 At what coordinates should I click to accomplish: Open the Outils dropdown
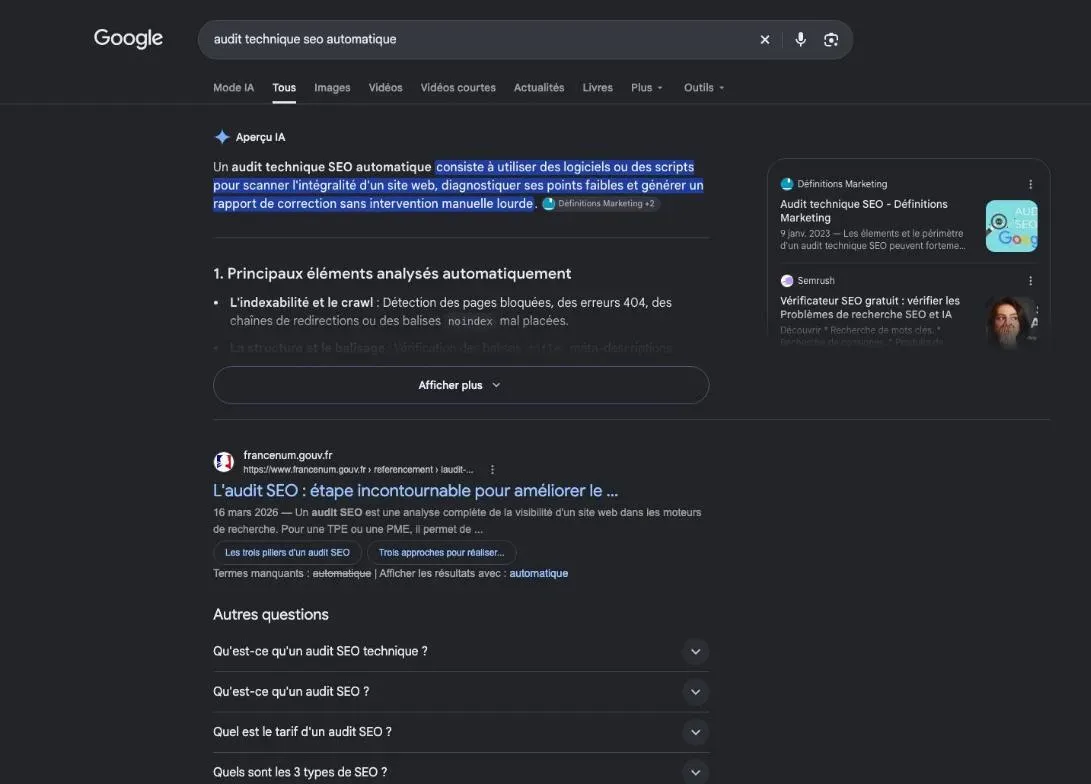[x=703, y=88]
